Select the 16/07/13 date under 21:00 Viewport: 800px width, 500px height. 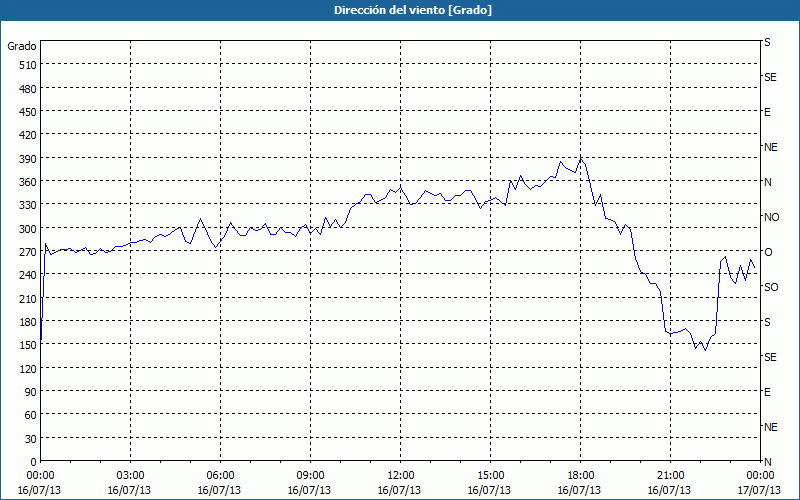pyautogui.click(x=669, y=490)
